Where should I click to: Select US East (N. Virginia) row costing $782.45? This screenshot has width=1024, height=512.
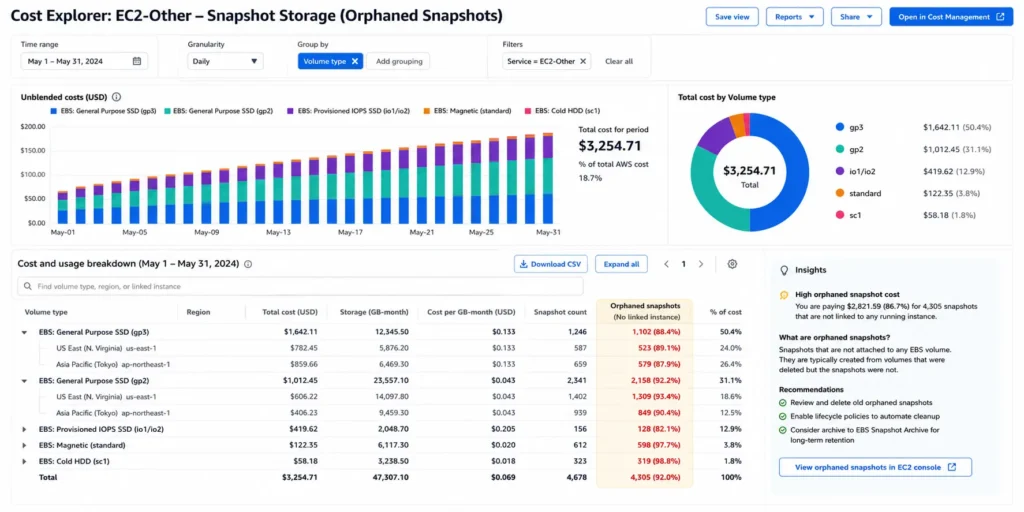pos(382,348)
